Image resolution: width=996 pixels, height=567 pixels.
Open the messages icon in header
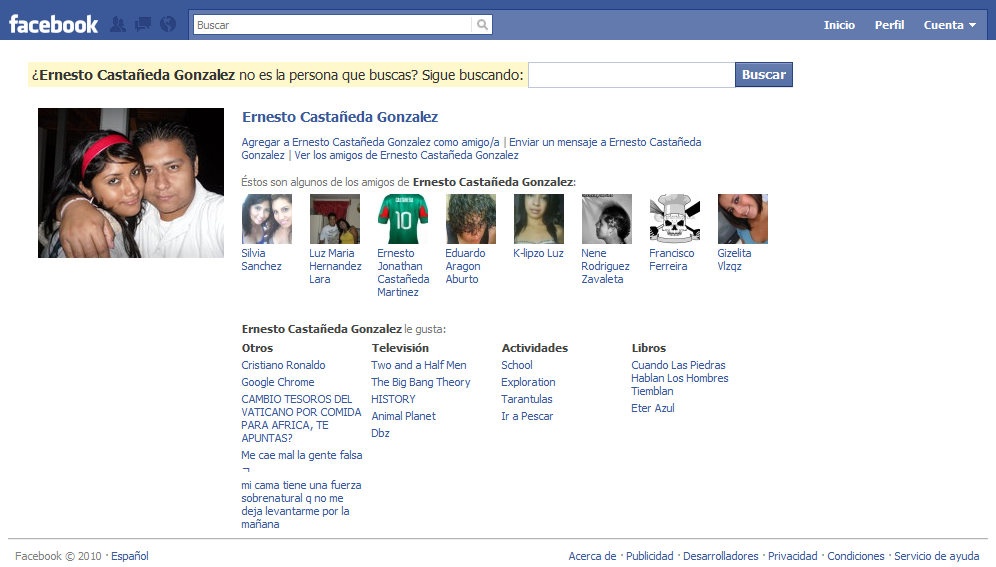click(x=143, y=25)
